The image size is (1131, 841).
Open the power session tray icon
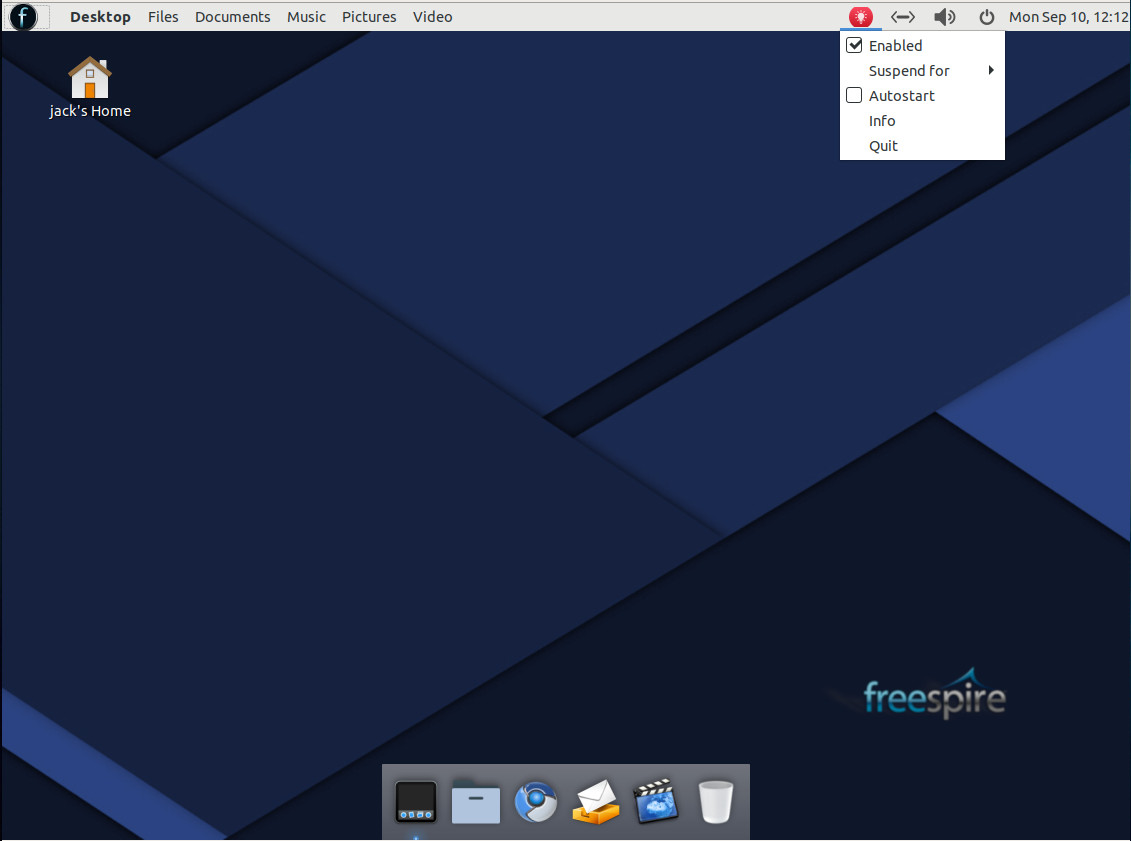click(x=986, y=17)
